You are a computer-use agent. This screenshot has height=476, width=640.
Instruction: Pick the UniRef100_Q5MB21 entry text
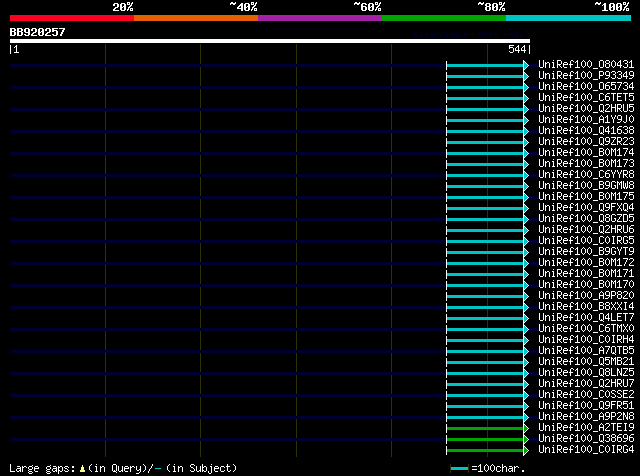[586, 362]
